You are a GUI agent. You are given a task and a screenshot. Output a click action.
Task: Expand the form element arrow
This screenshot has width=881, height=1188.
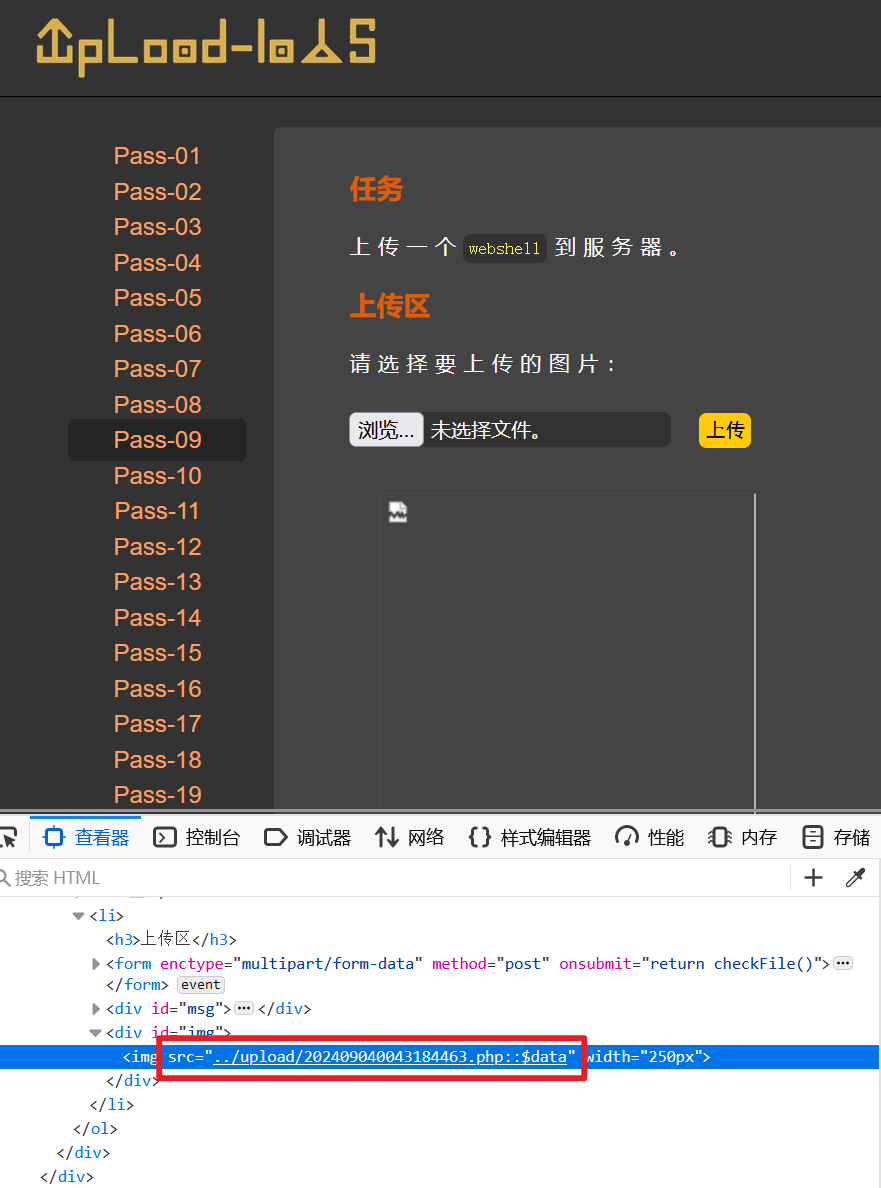(95, 964)
